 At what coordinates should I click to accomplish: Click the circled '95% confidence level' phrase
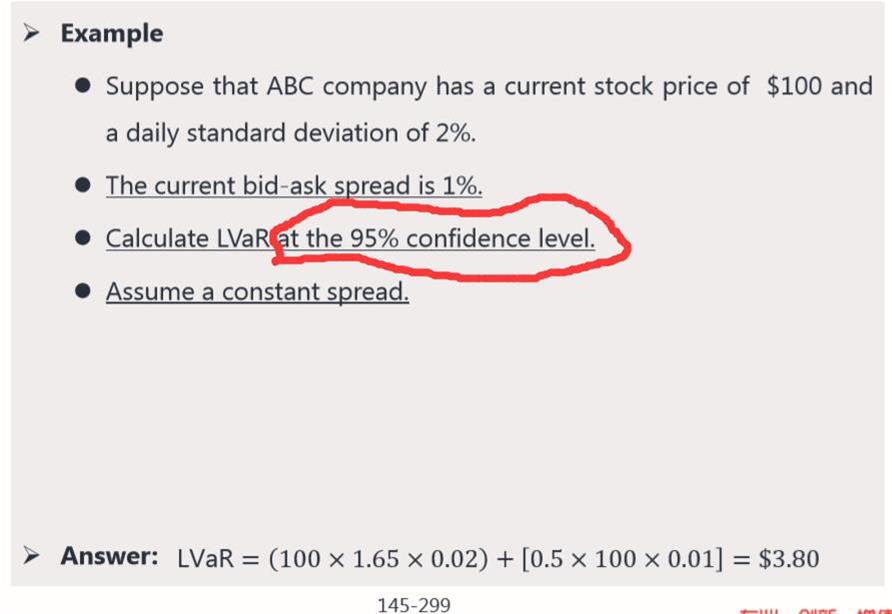(x=472, y=238)
